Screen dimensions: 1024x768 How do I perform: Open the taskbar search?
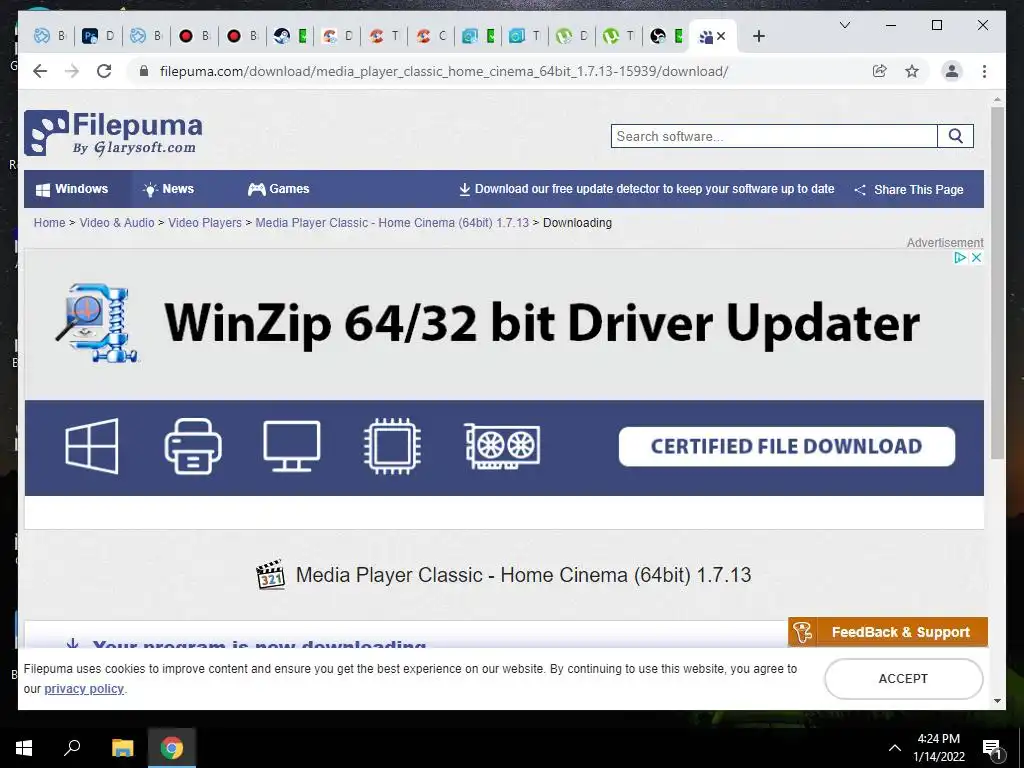coord(72,748)
